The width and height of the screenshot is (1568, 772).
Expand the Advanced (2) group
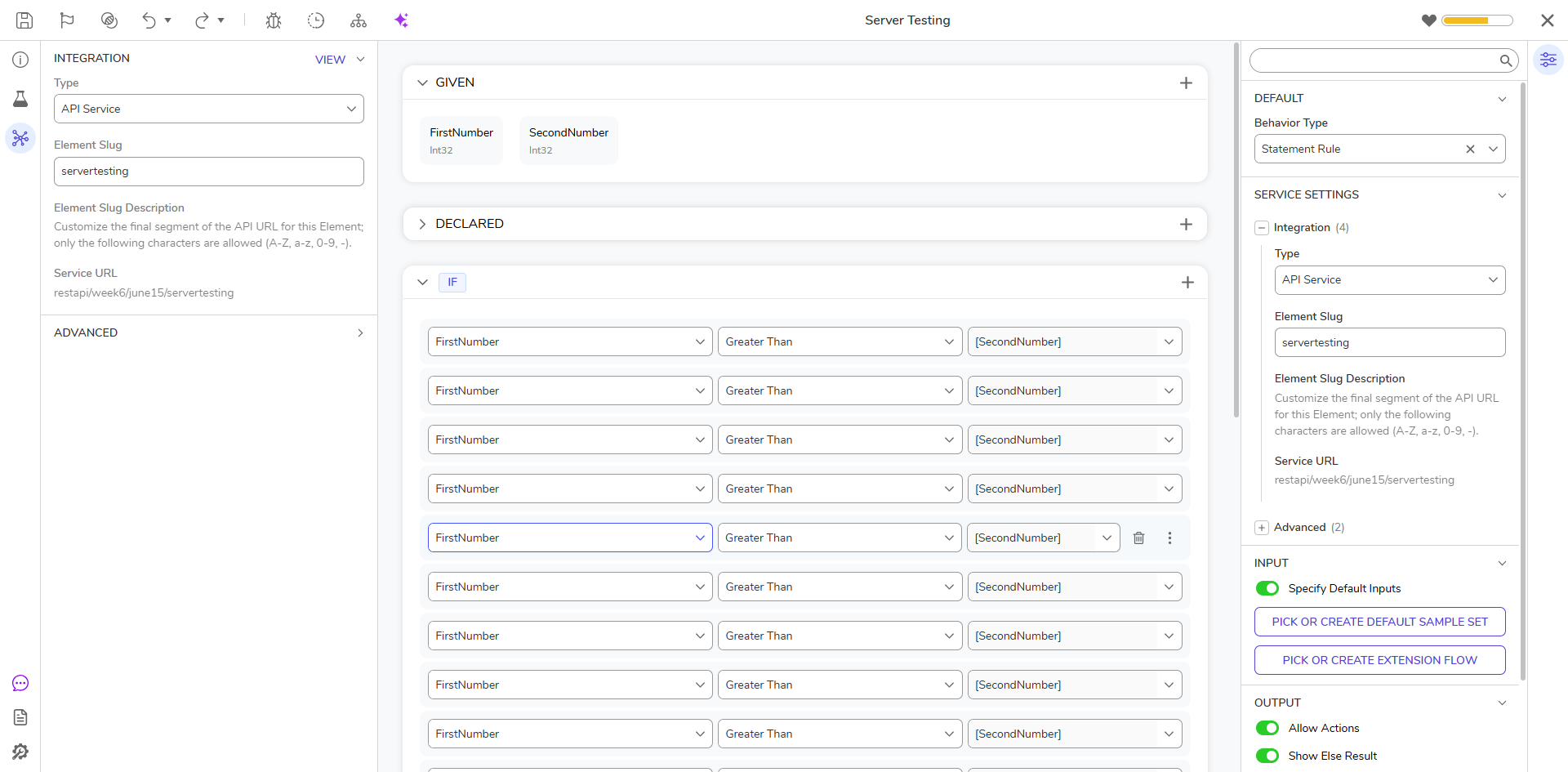(1262, 528)
